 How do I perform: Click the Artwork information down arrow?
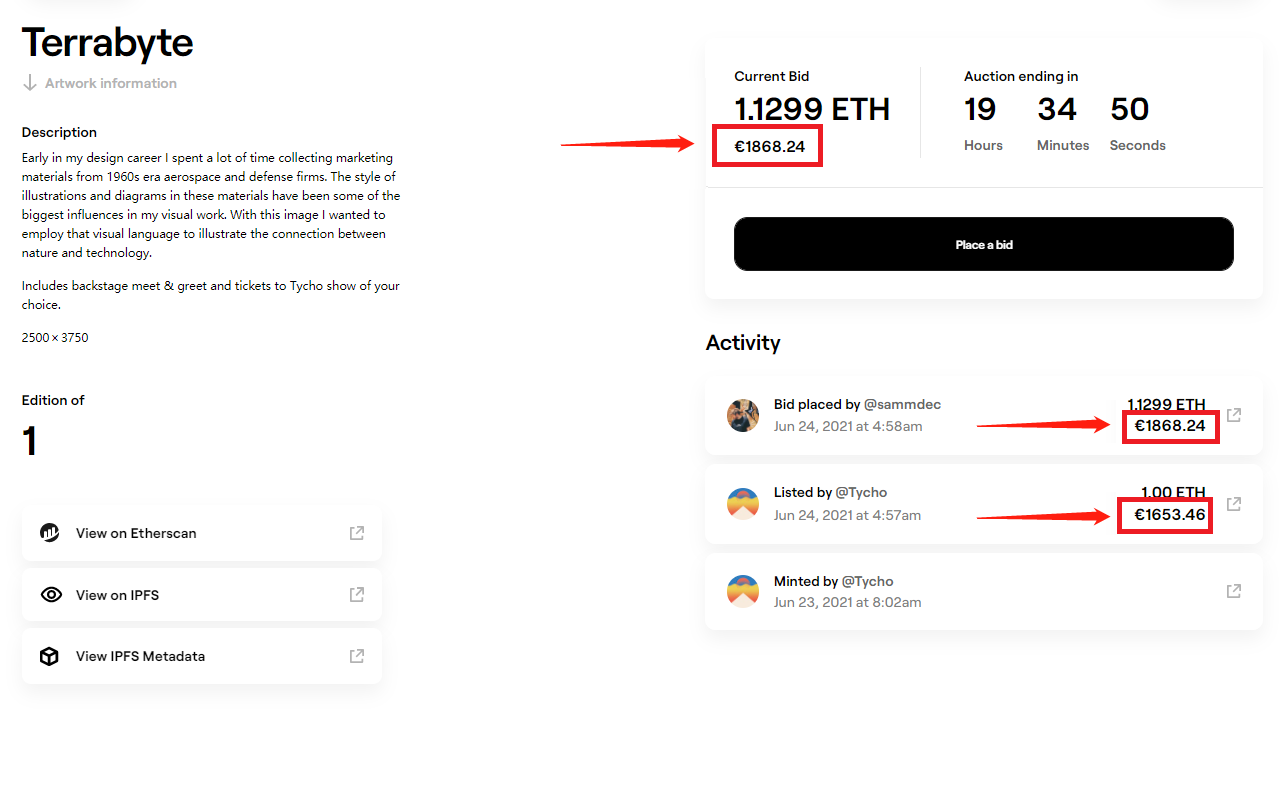click(x=30, y=83)
